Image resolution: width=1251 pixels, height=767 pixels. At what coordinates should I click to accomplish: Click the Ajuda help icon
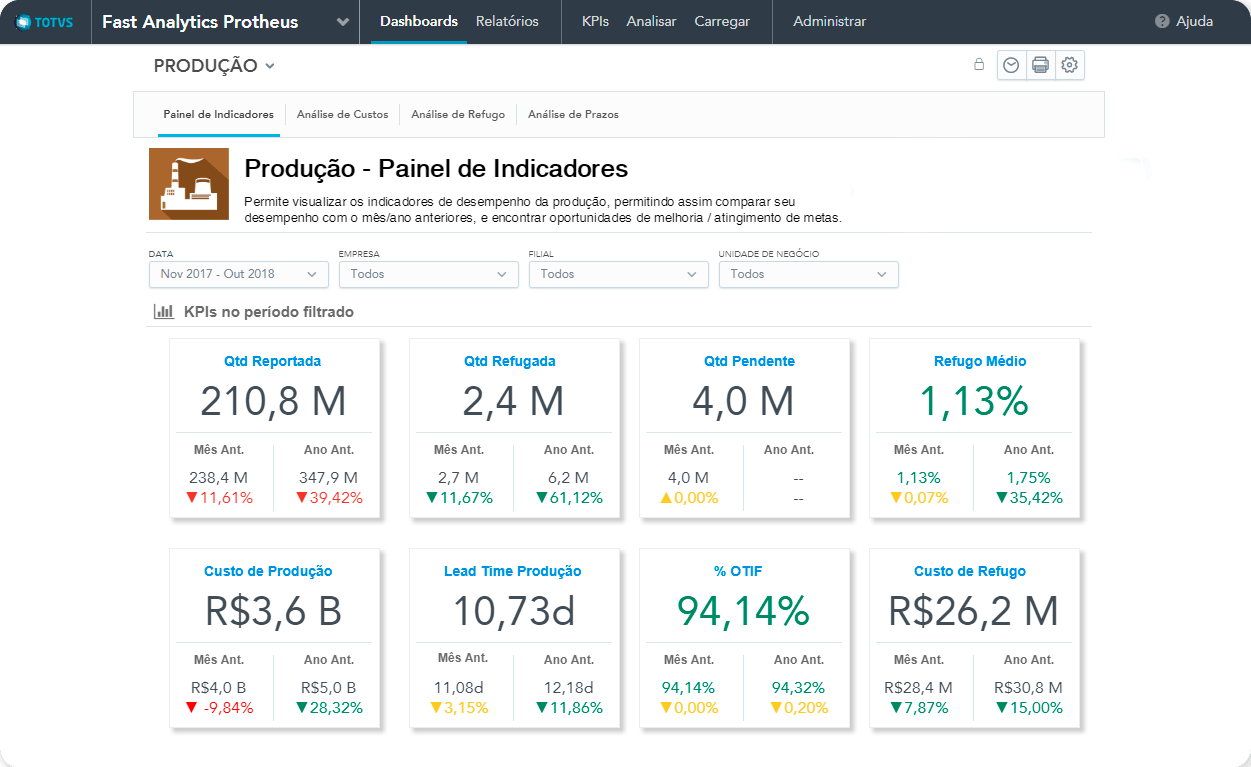pos(1162,21)
